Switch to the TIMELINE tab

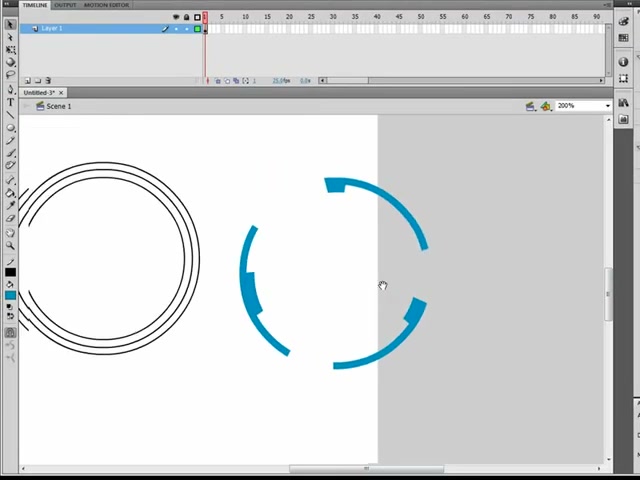tap(35, 5)
